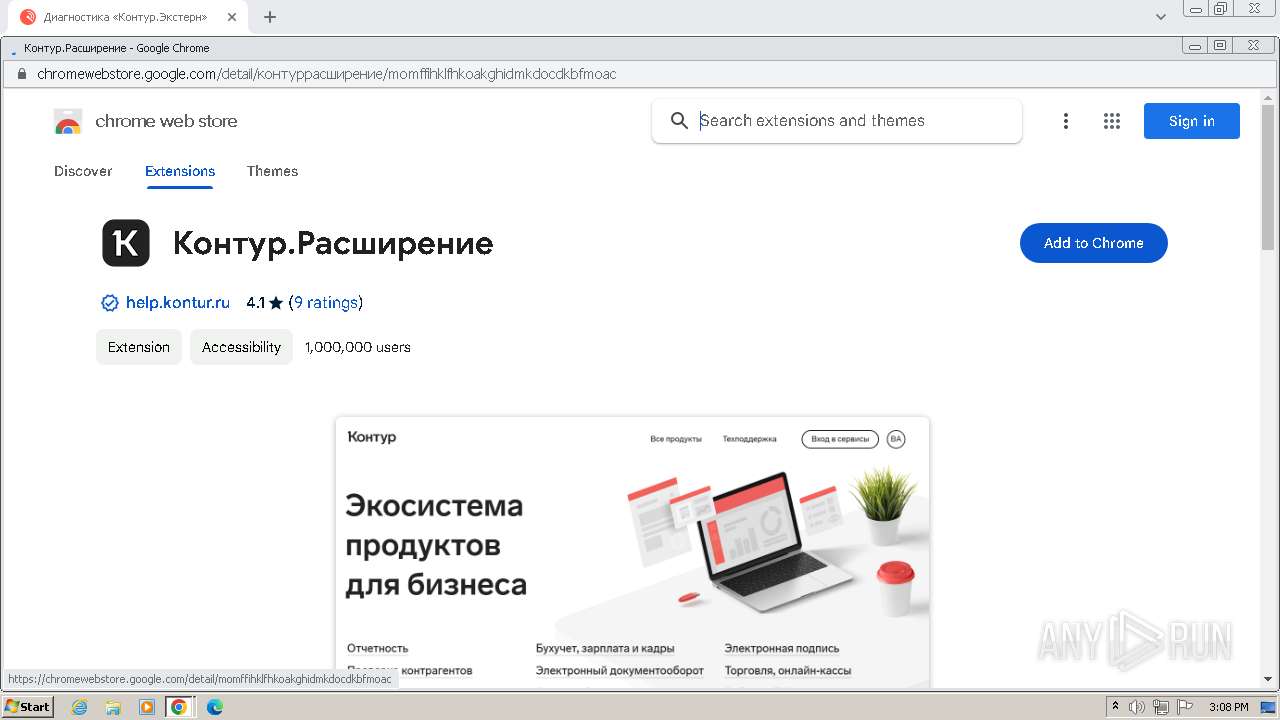
Task: Open a new browser tab
Action: coord(270,17)
